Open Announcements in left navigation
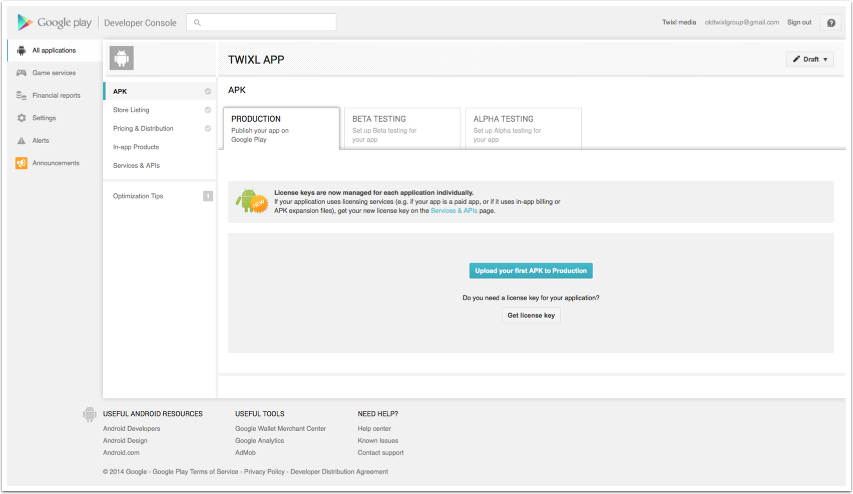The image size is (853, 494). [x=54, y=163]
